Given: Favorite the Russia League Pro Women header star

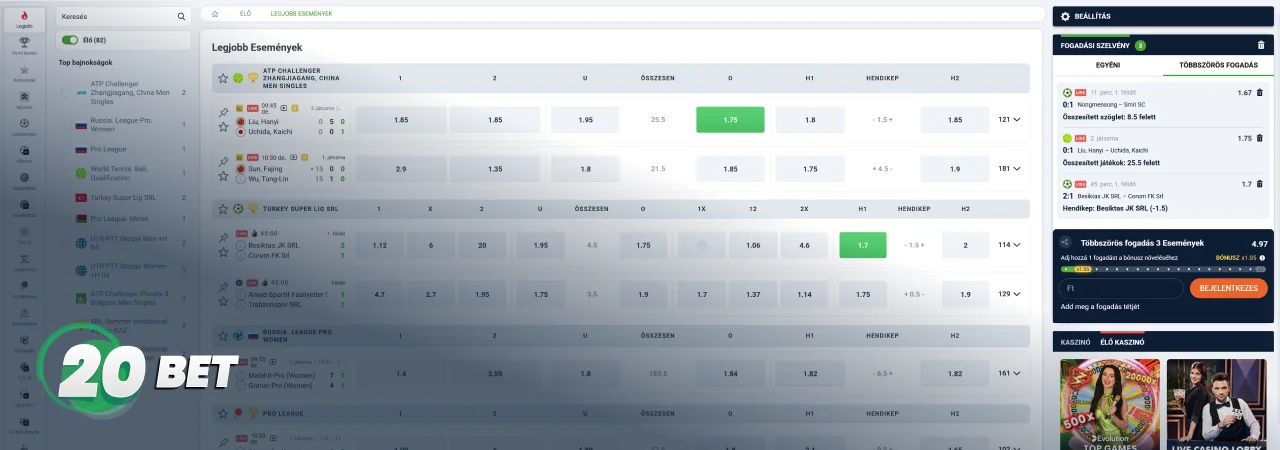Looking at the screenshot, I should tap(223, 335).
